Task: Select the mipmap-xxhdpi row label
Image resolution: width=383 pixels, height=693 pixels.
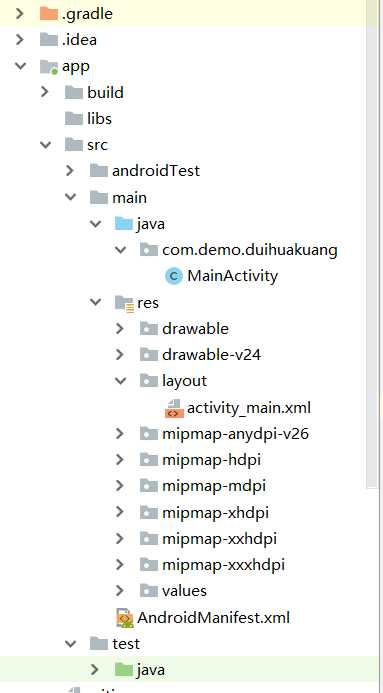Action: (219, 539)
